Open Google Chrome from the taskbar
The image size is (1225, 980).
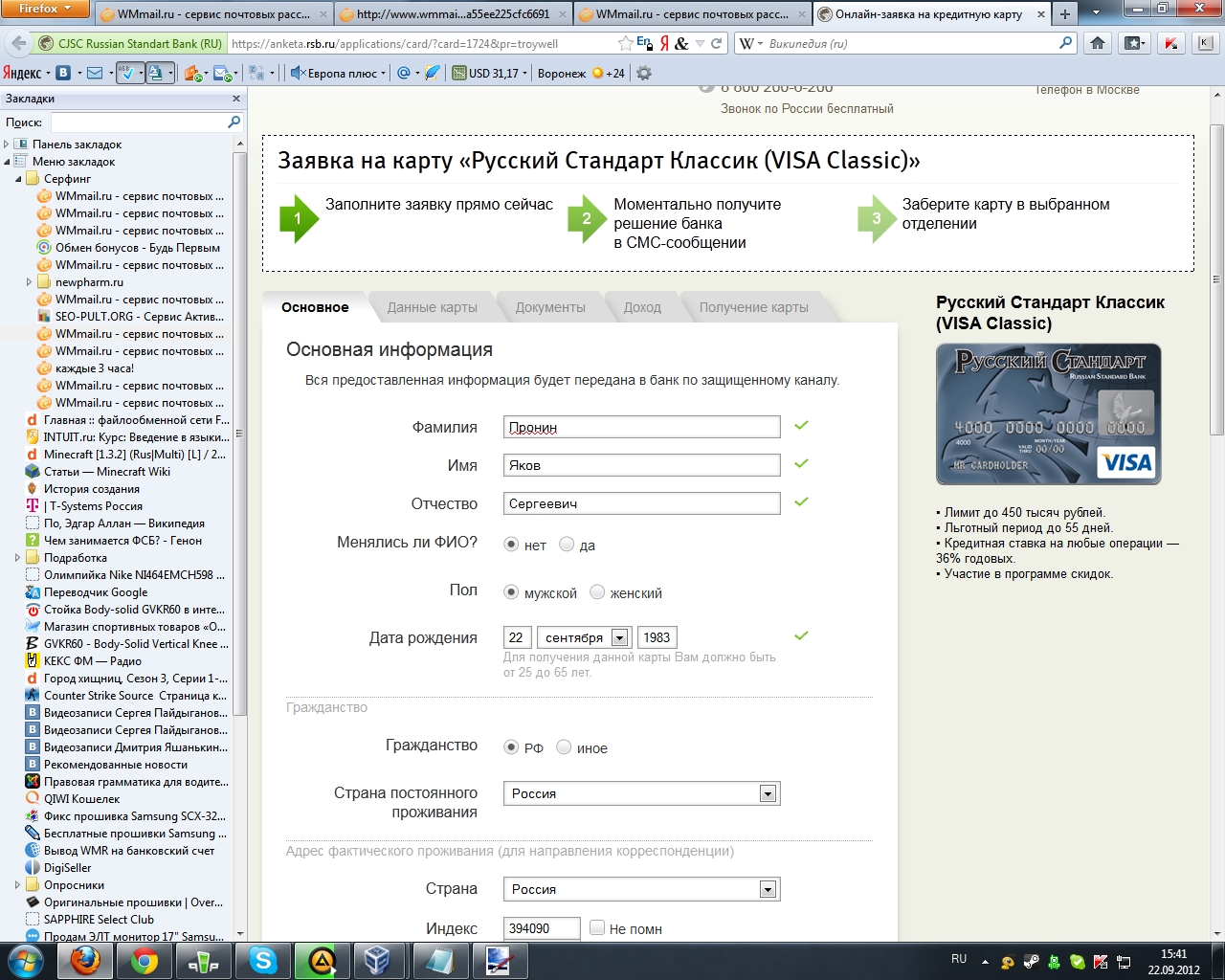[145, 960]
